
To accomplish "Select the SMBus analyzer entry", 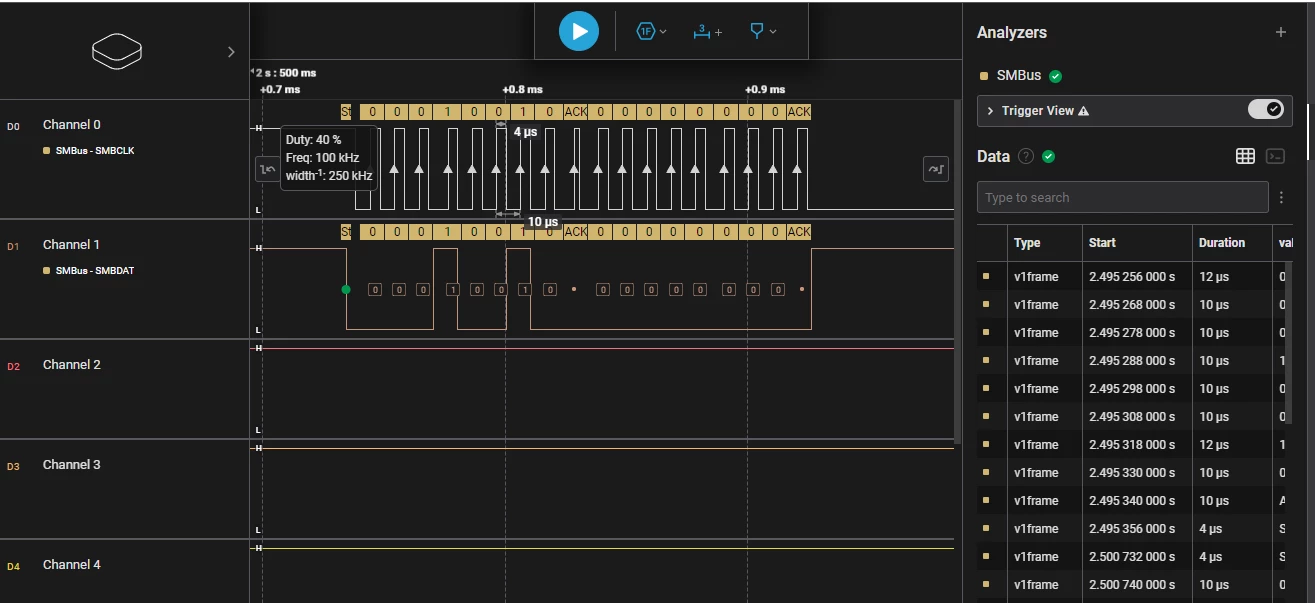I will (1019, 76).
